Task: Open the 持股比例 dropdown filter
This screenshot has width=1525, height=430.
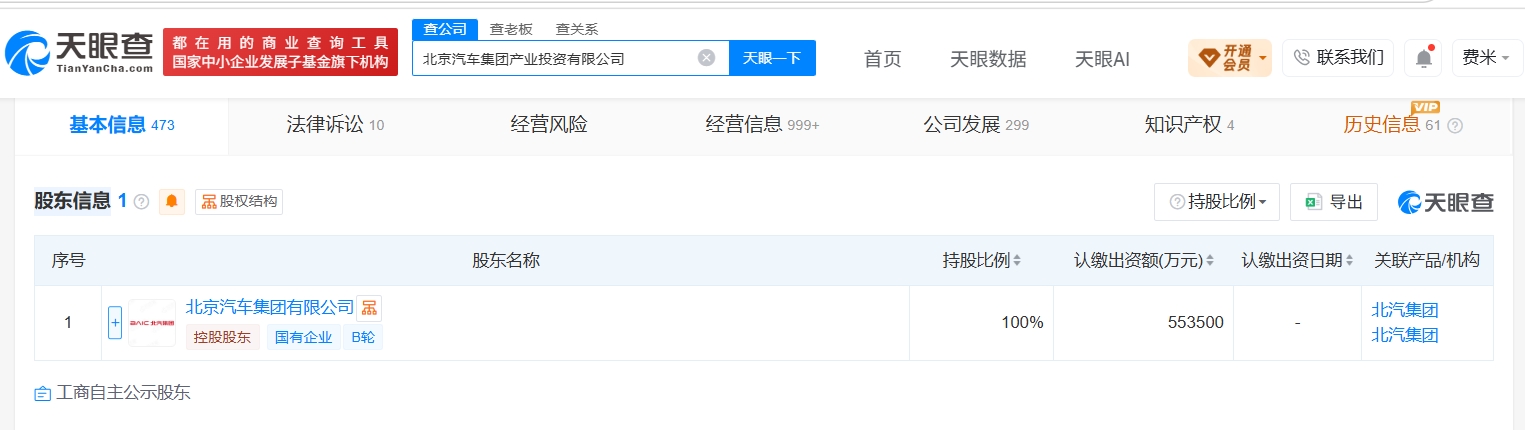Action: [1217, 202]
